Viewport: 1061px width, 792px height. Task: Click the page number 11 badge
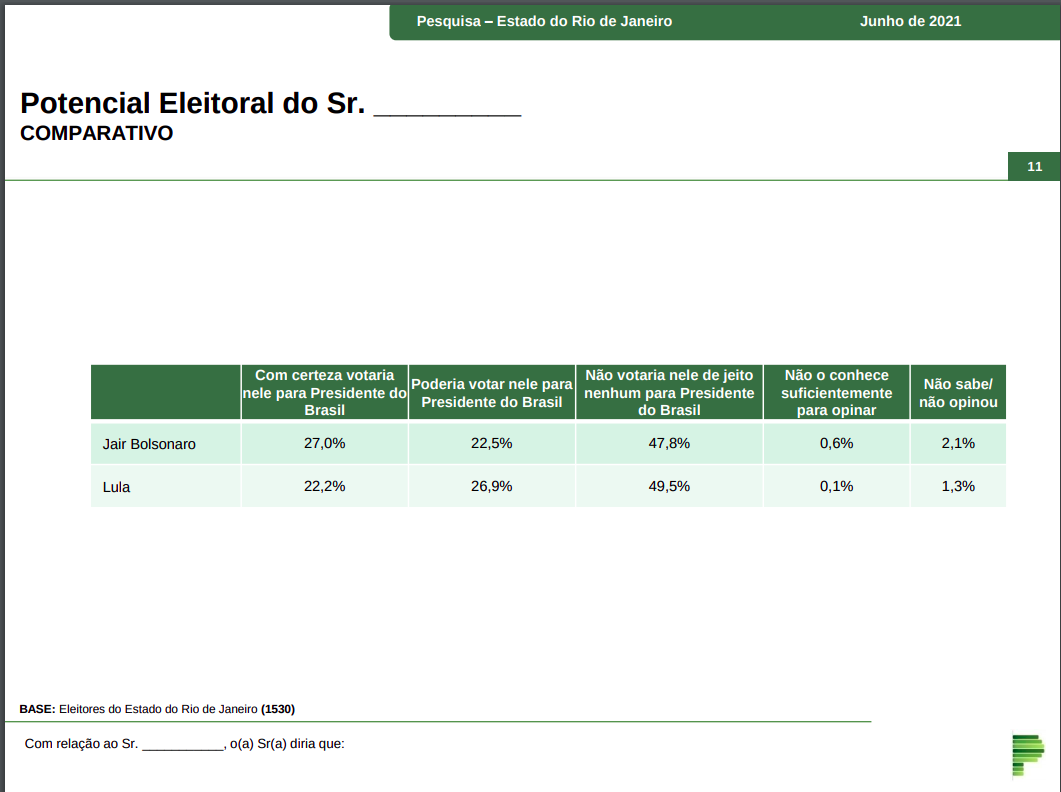1034,166
